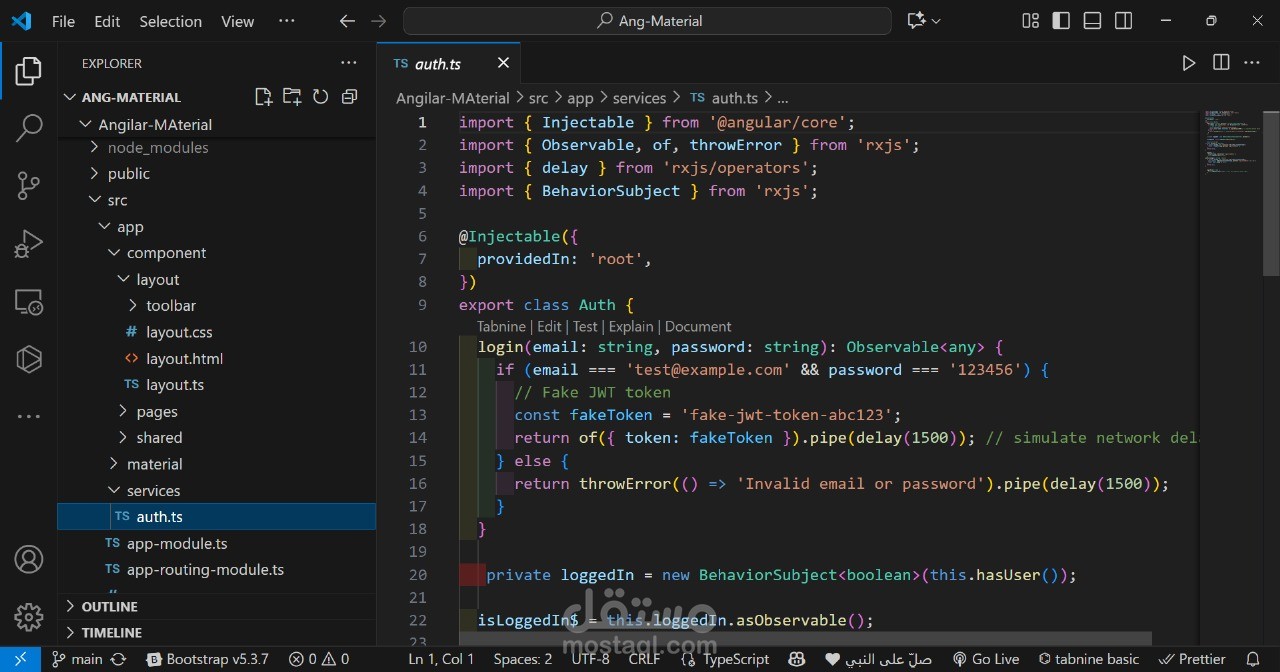Open Bootstrap v5.3.7 status item
This screenshot has width=1280, height=672.
(x=208, y=659)
